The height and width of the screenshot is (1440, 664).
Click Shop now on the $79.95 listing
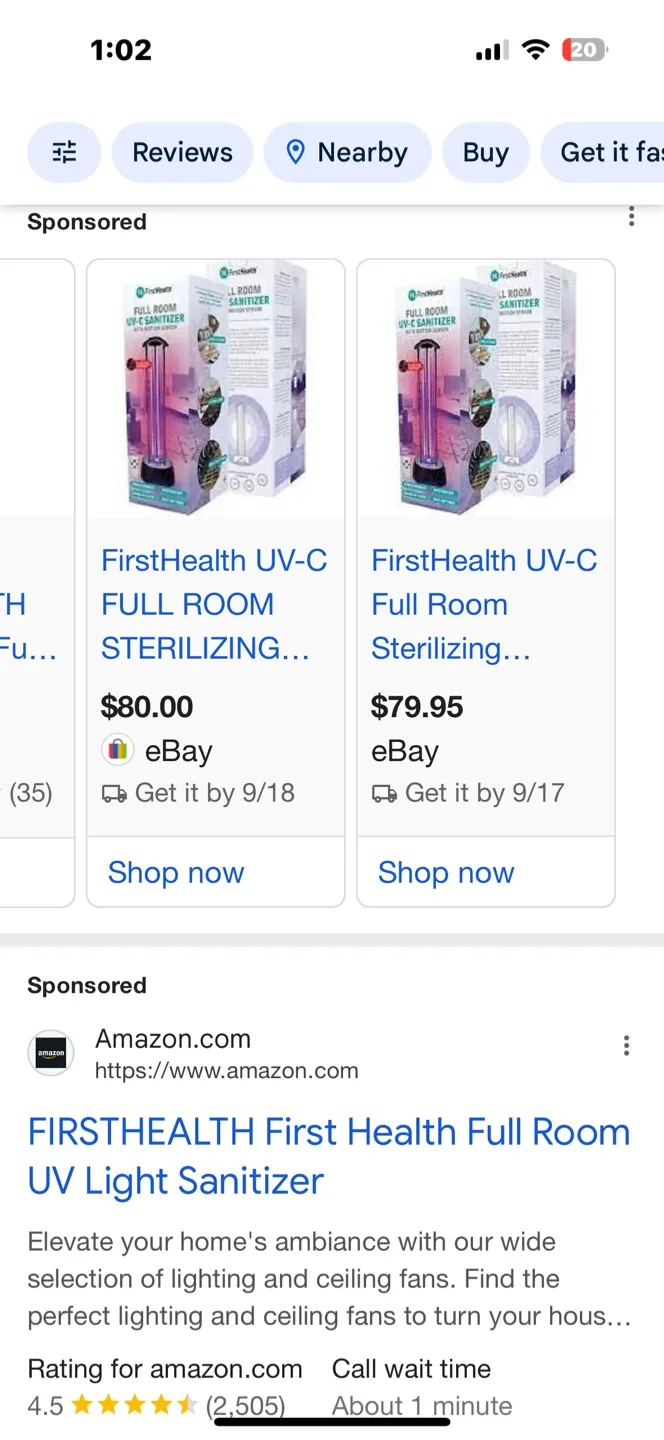(x=446, y=872)
